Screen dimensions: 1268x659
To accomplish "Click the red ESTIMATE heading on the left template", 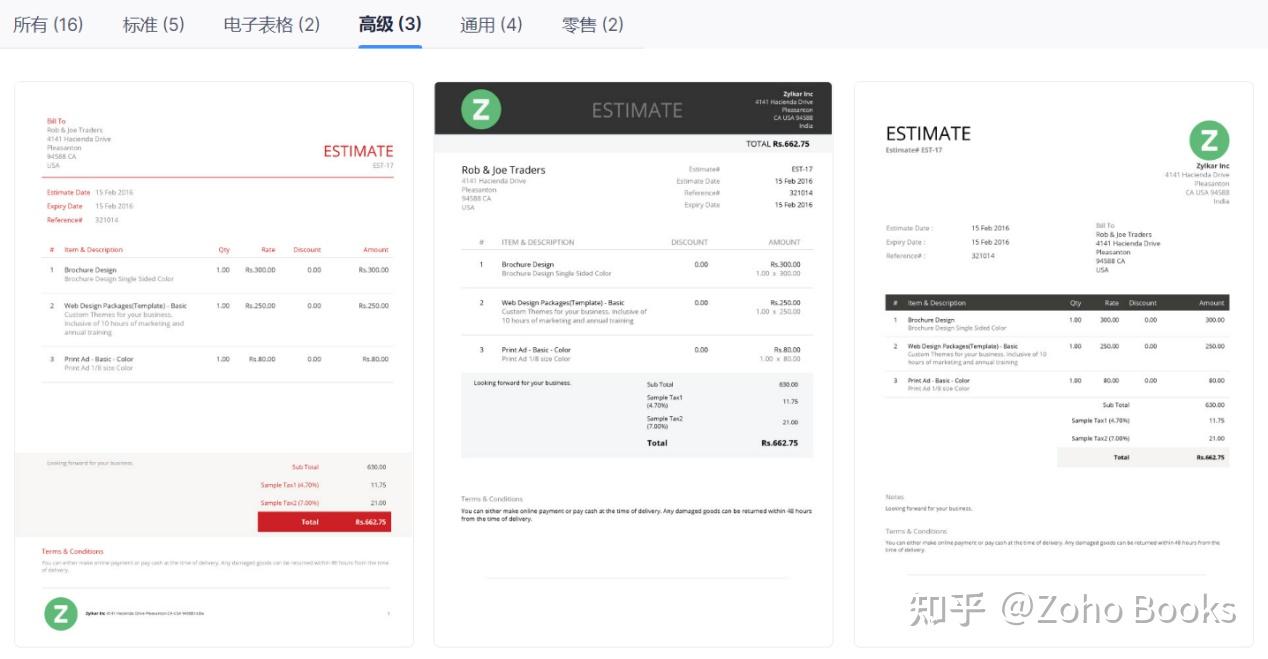I will point(358,150).
